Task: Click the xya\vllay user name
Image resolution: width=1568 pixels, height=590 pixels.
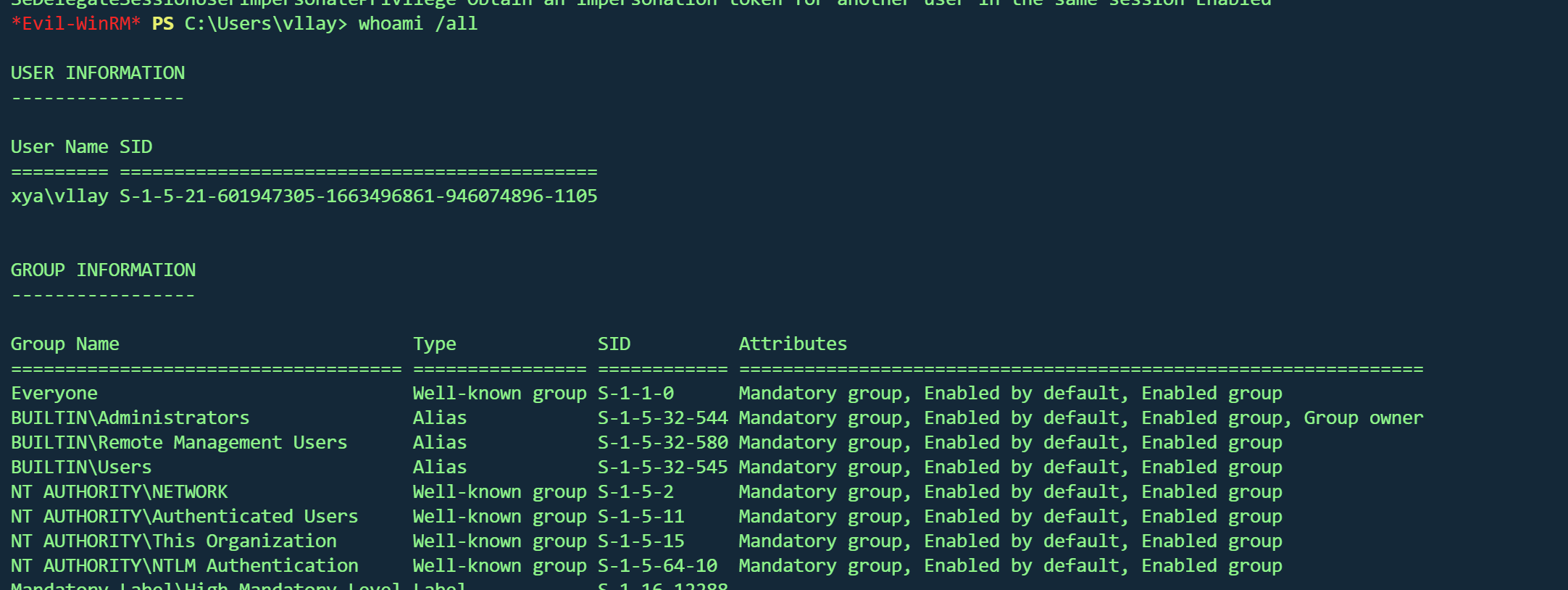Action: pyautogui.click(x=59, y=196)
